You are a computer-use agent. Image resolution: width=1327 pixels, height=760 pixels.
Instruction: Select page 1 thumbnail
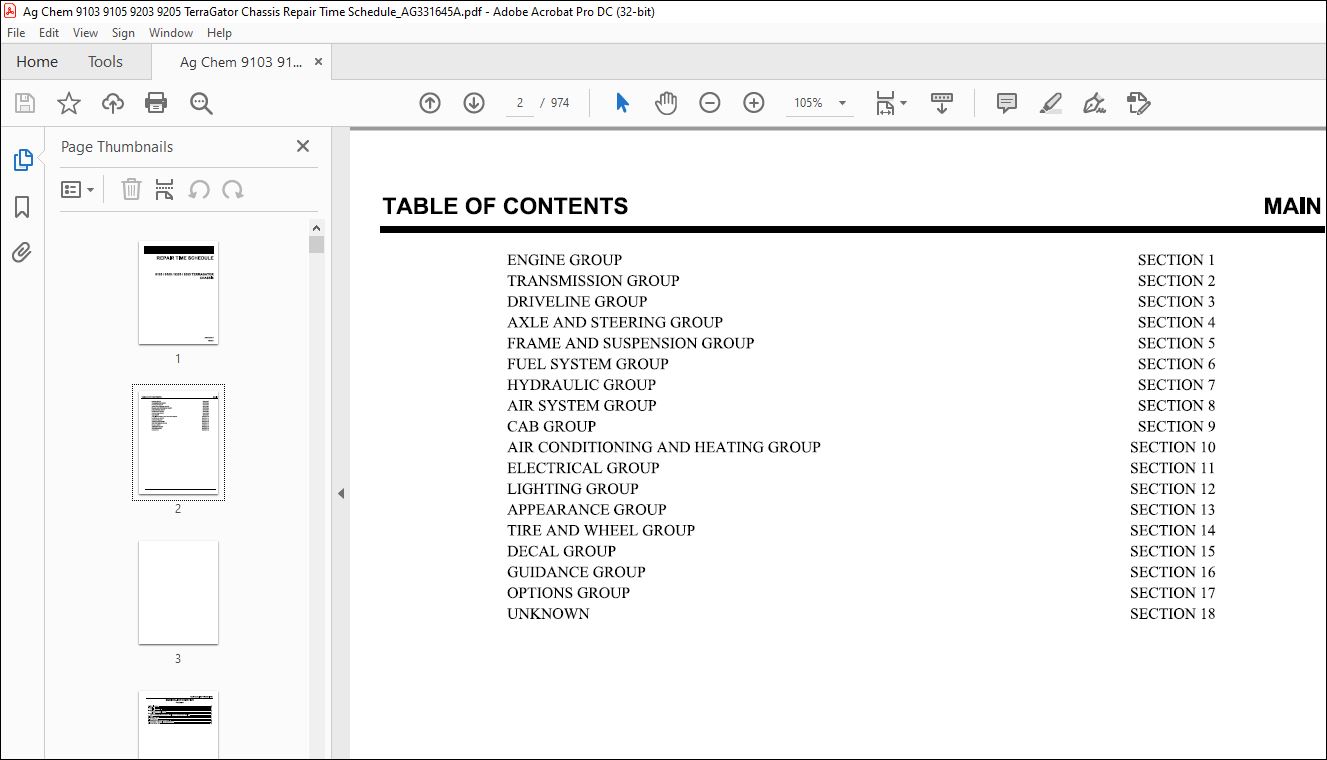[x=178, y=293]
